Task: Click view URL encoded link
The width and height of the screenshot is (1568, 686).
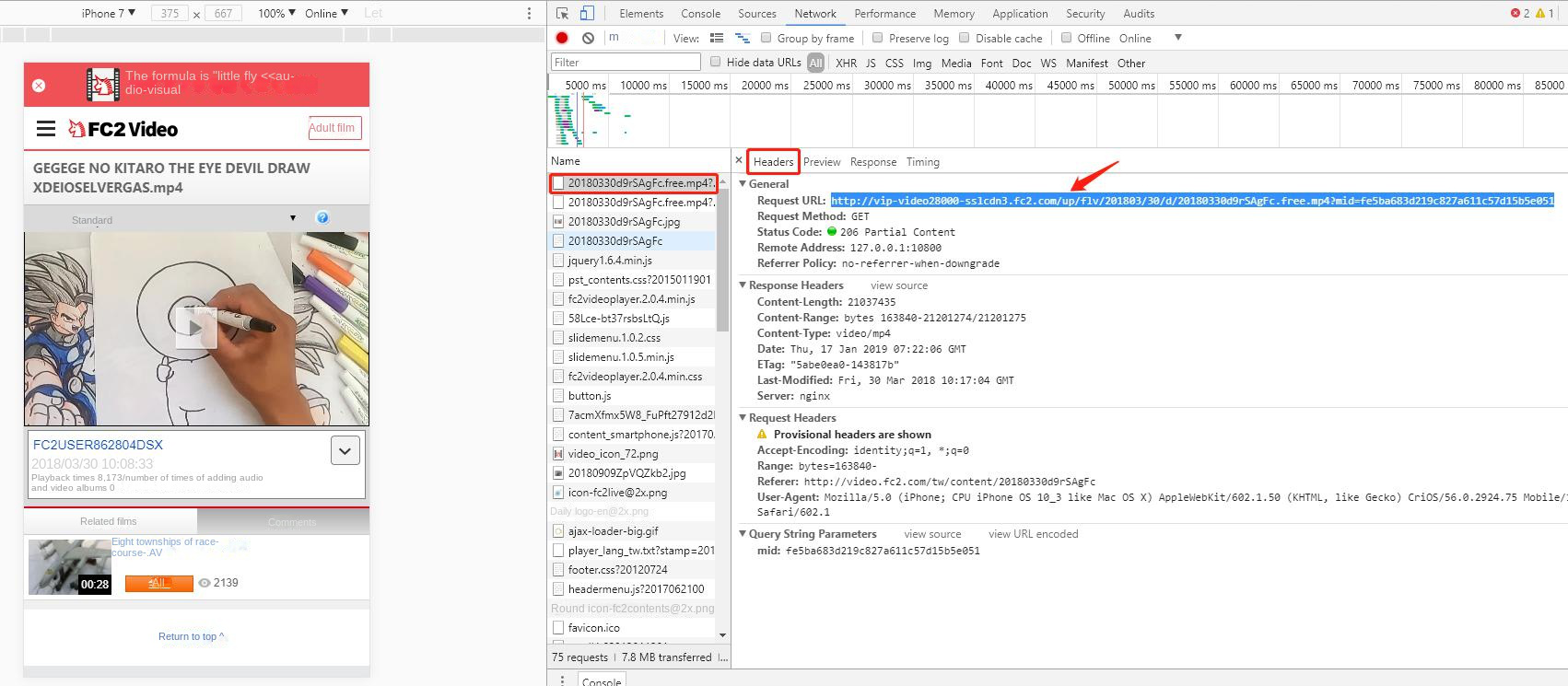Action: [1033, 534]
